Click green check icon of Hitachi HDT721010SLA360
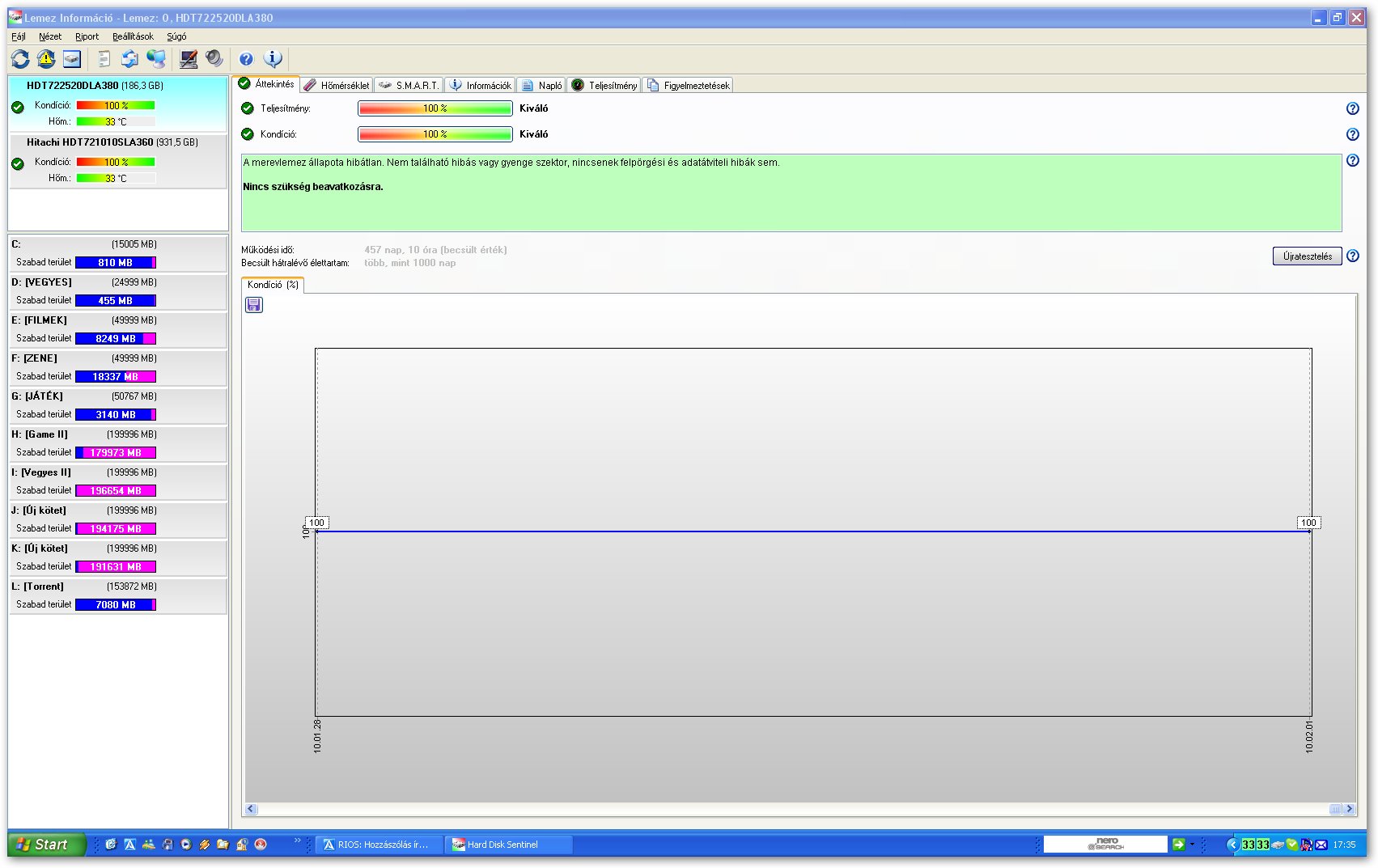 point(18,163)
